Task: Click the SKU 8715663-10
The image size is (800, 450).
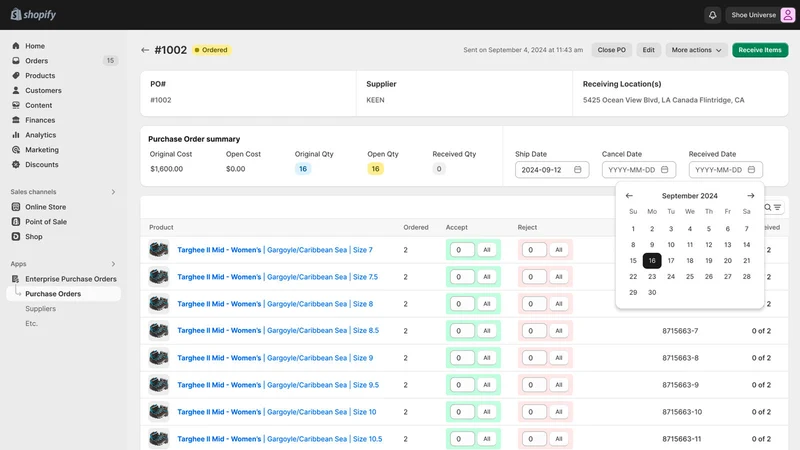Action: tap(682, 412)
